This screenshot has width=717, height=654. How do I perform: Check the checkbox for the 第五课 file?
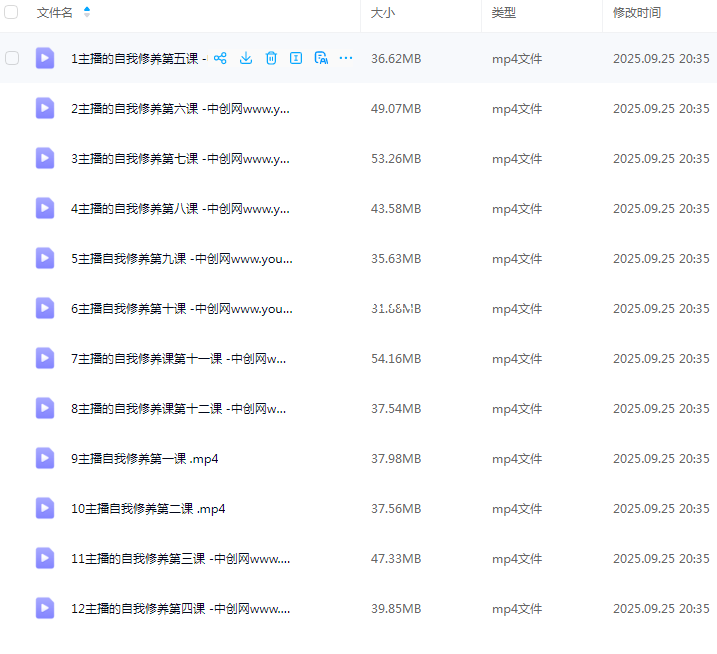12,58
